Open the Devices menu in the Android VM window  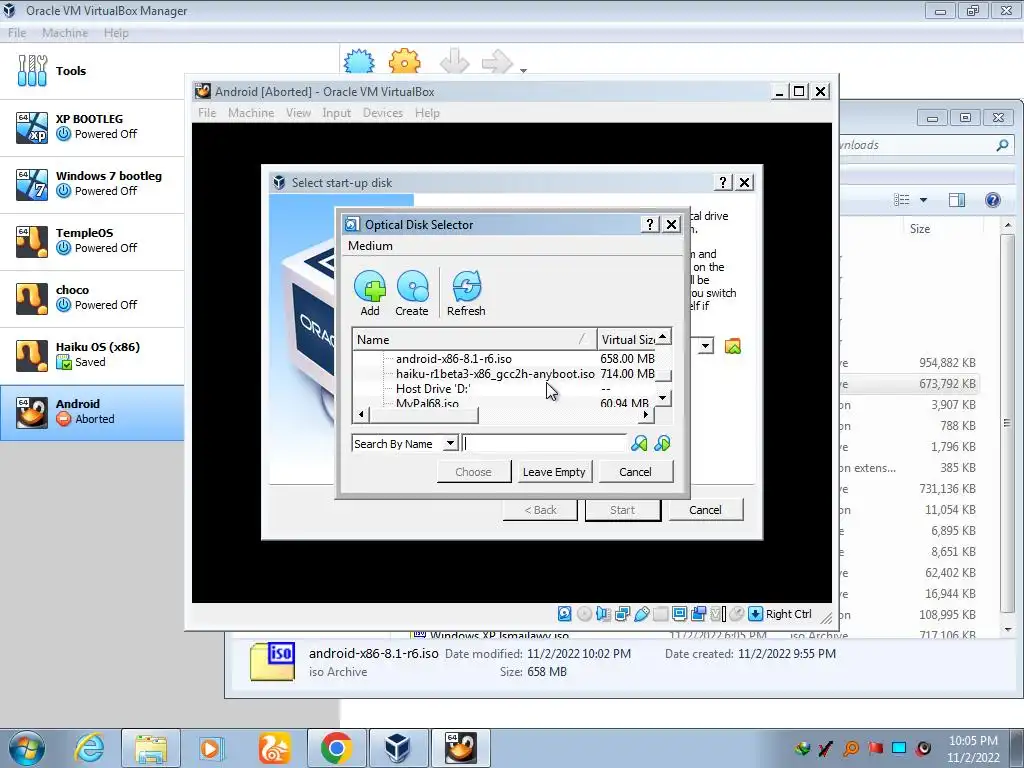pyautogui.click(x=383, y=113)
